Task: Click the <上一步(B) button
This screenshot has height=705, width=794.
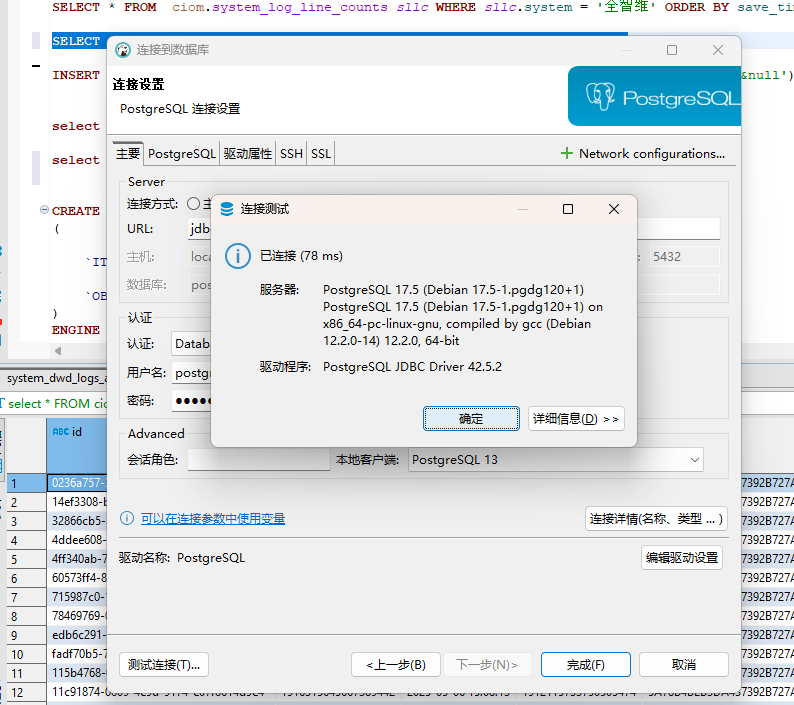Action: click(x=396, y=664)
